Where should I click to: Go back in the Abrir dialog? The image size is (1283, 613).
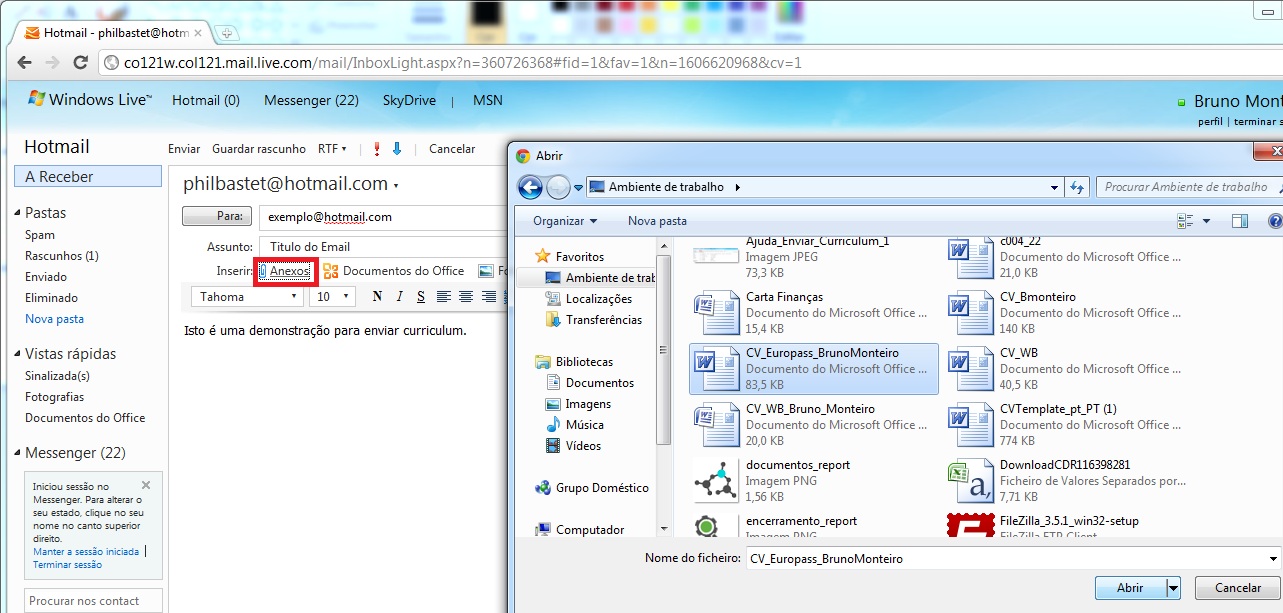pos(530,187)
